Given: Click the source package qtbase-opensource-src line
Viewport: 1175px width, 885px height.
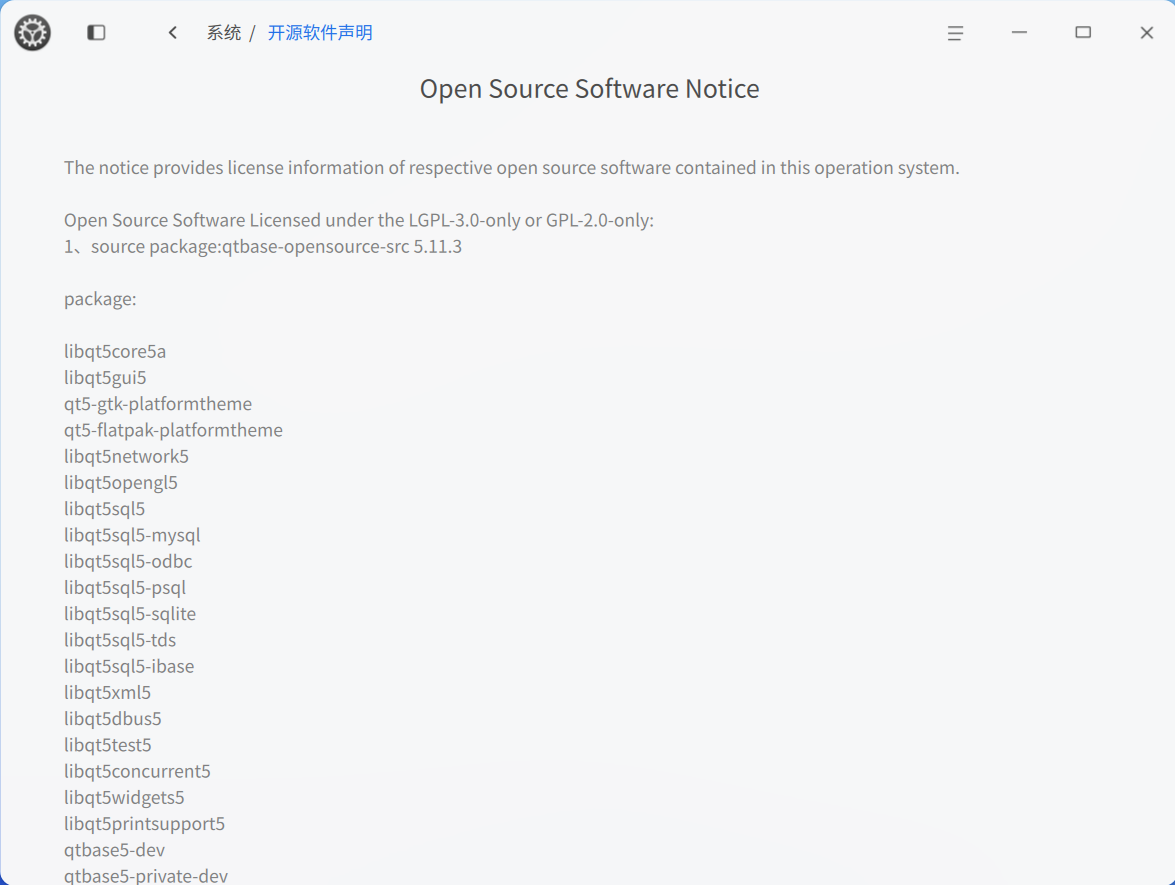Looking at the screenshot, I should point(263,247).
